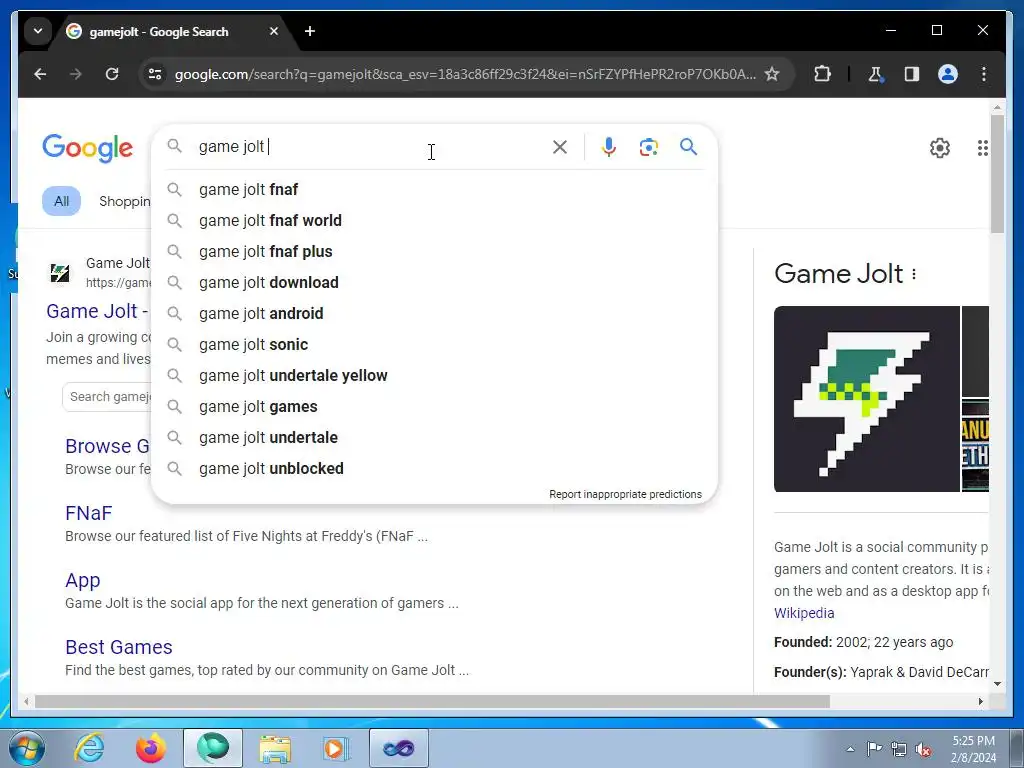The image size is (1024, 768).
Task: Open more options next to Game Jolt title
Action: tap(914, 274)
